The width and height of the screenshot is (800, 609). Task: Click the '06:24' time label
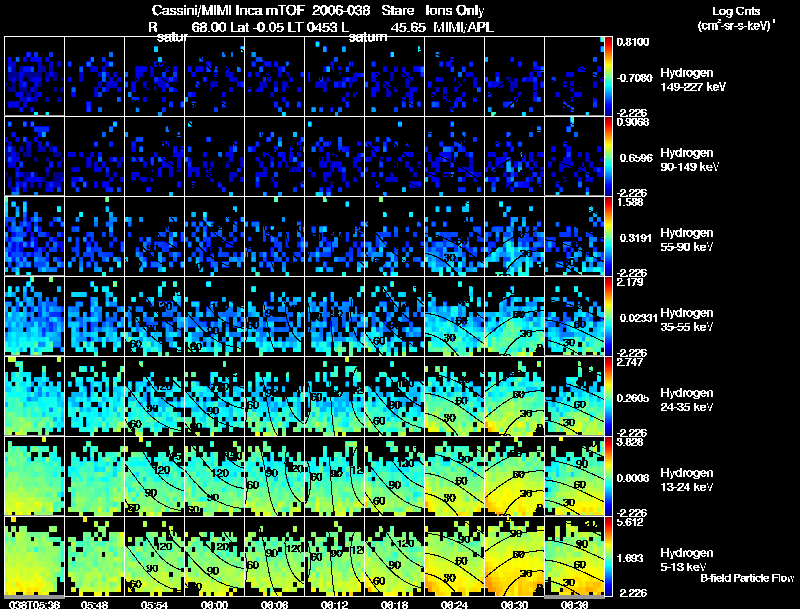tap(455, 604)
